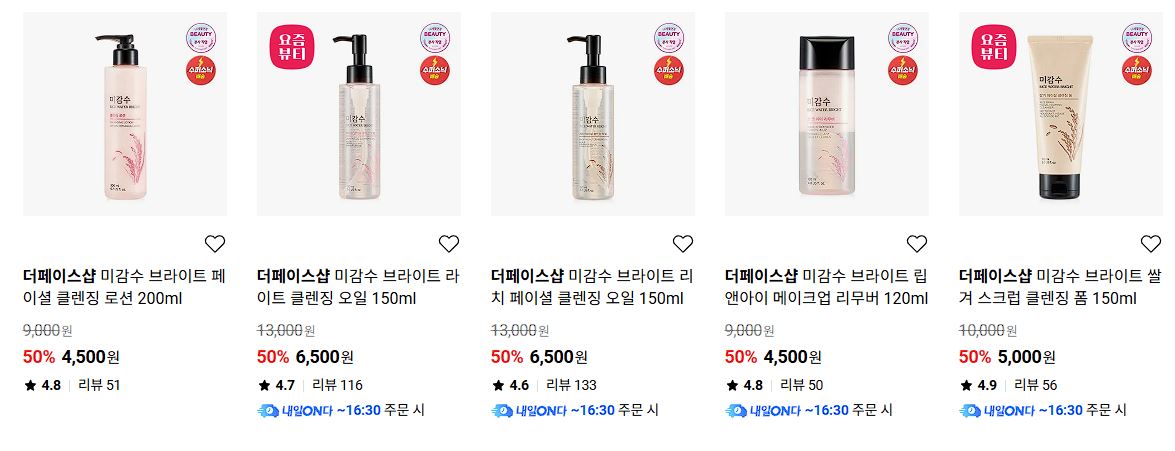
Task: Open 립앤아이 메이크업 리무버 product image
Action: point(827,114)
